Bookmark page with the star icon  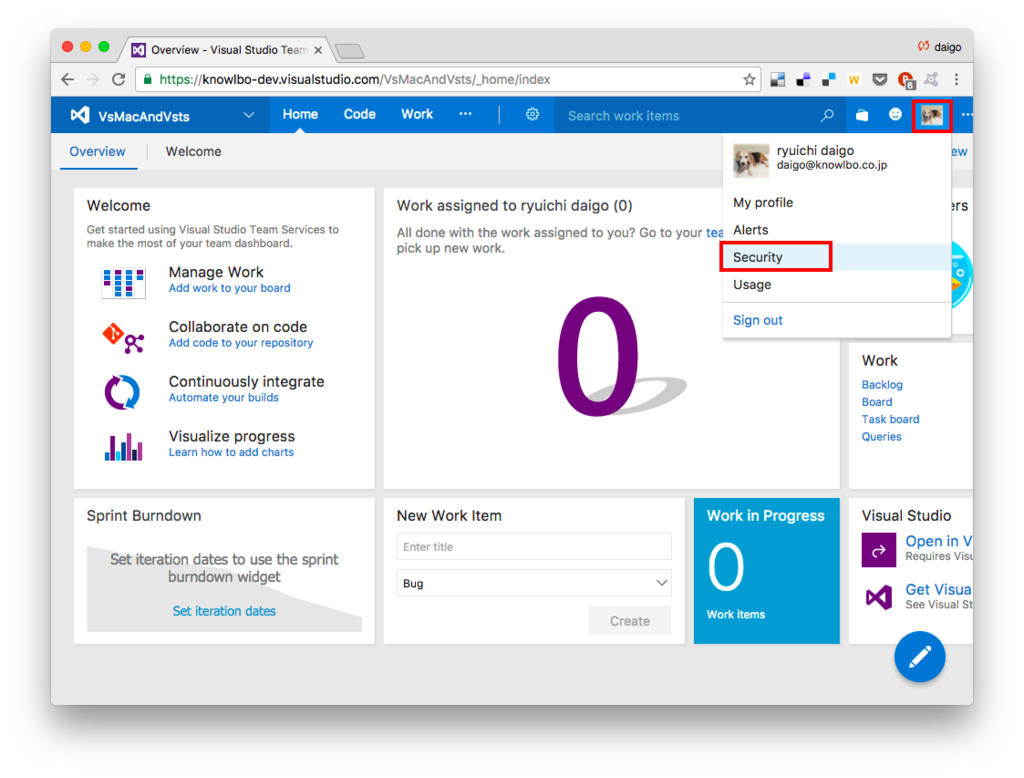[749, 80]
